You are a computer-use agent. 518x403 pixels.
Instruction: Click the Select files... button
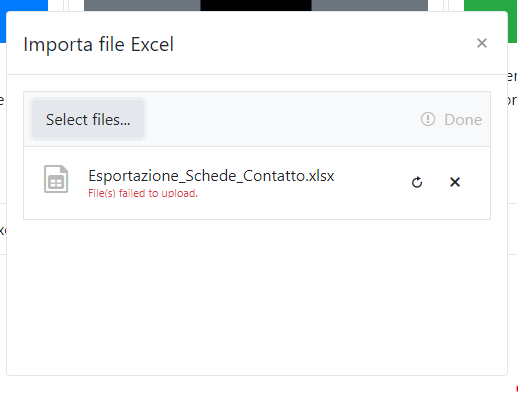coord(88,119)
